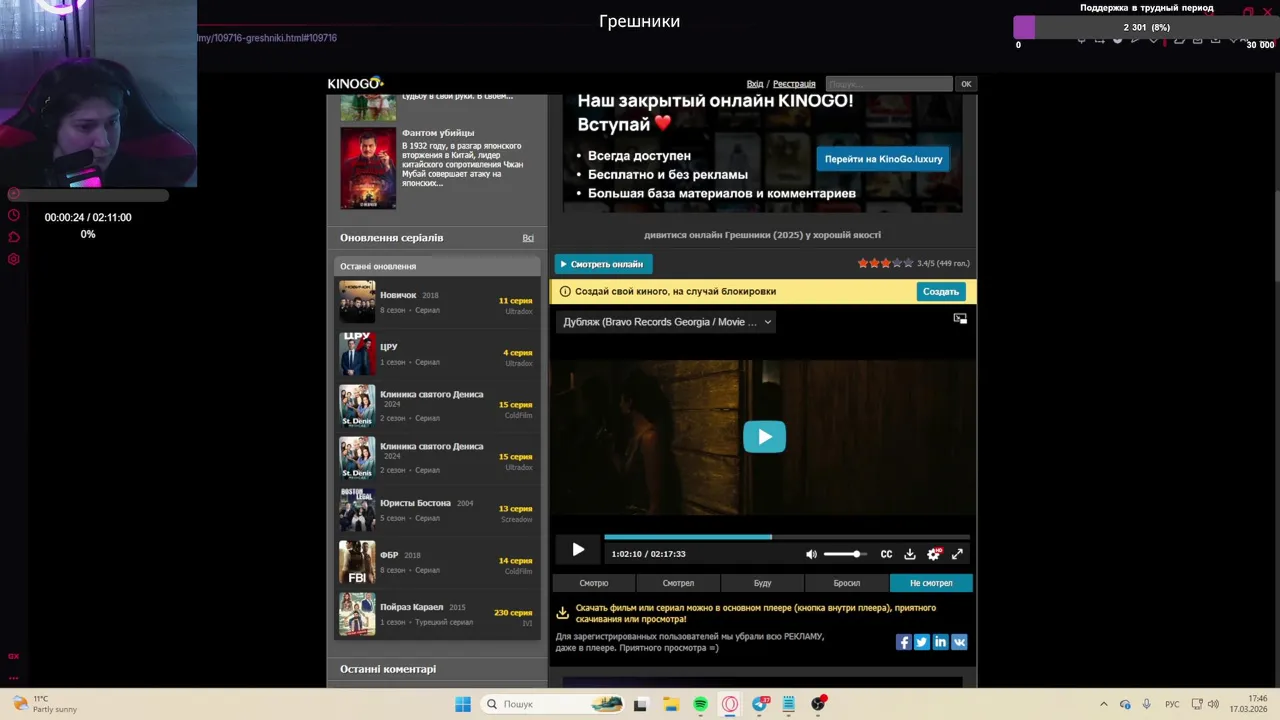Seek on the video progress bar
This screenshot has height=720, width=1280.
[787, 537]
